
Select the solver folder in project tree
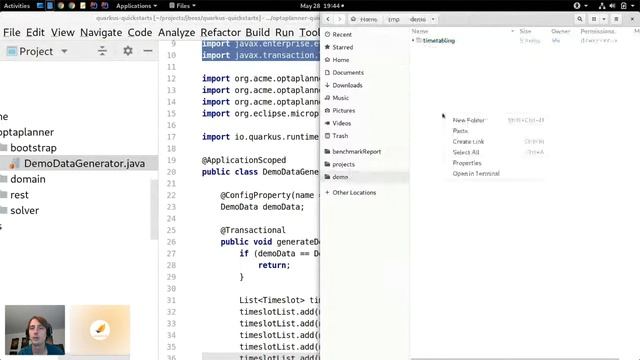(x=24, y=210)
